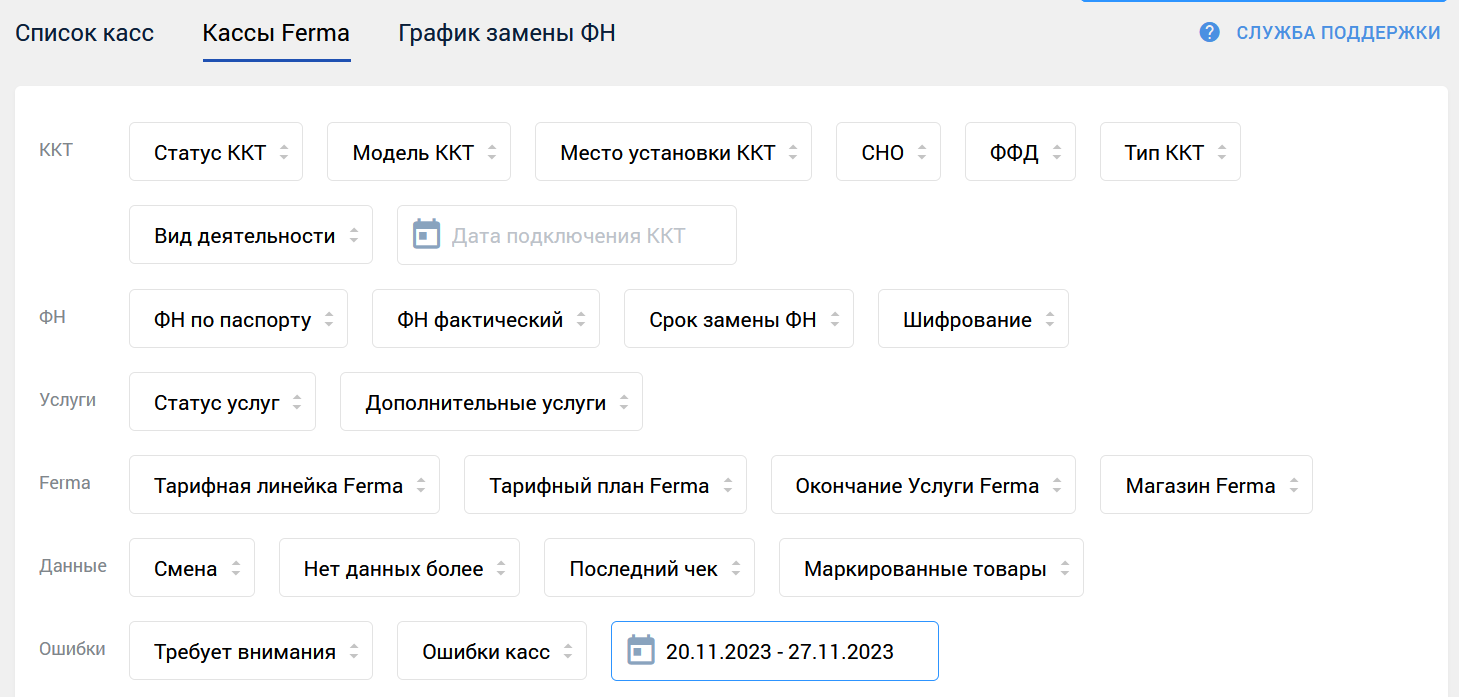Open the Модель ККТ dropdown
The width and height of the screenshot is (1459, 697).
tap(419, 152)
